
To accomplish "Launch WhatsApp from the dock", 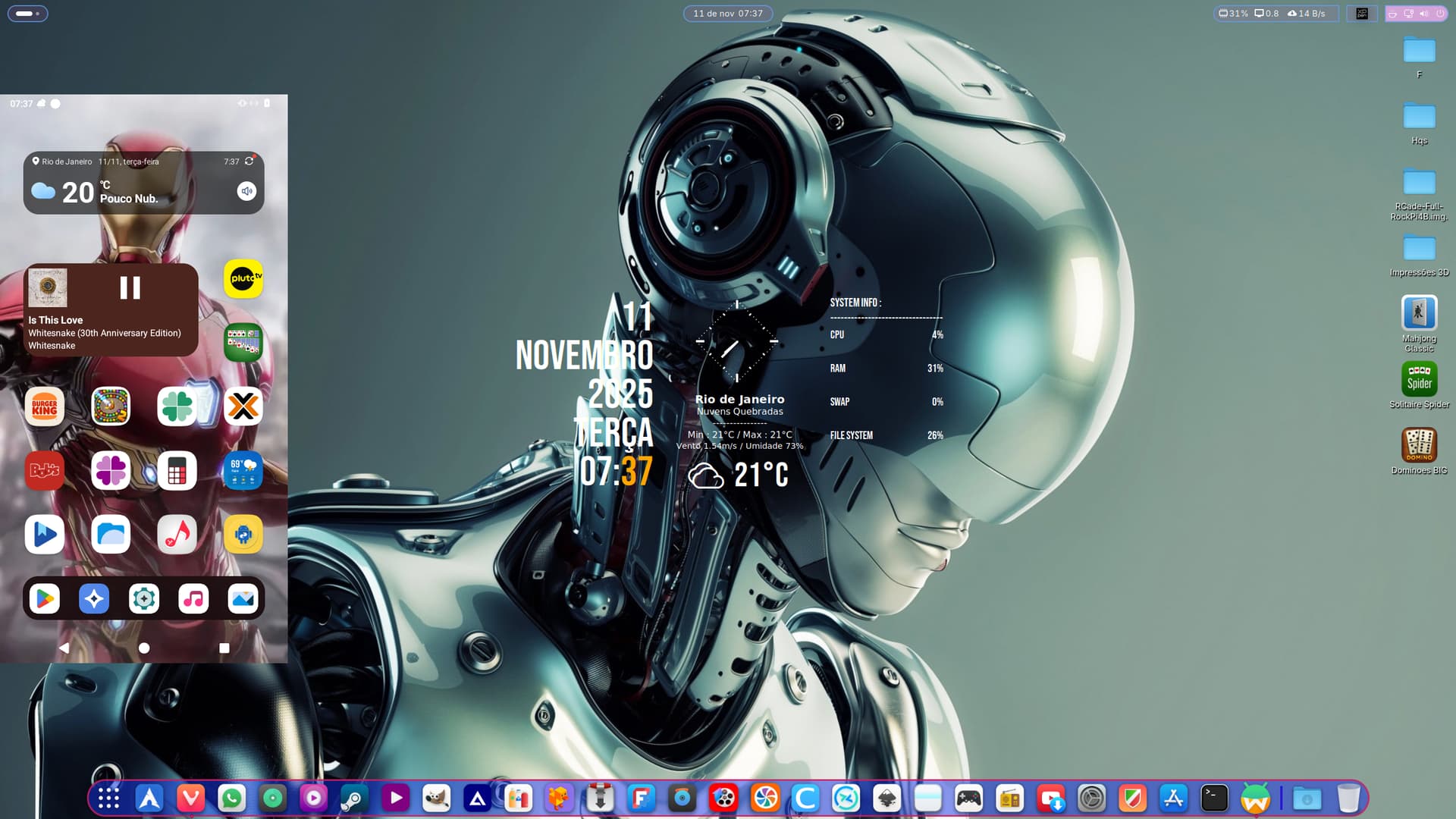I will click(231, 798).
